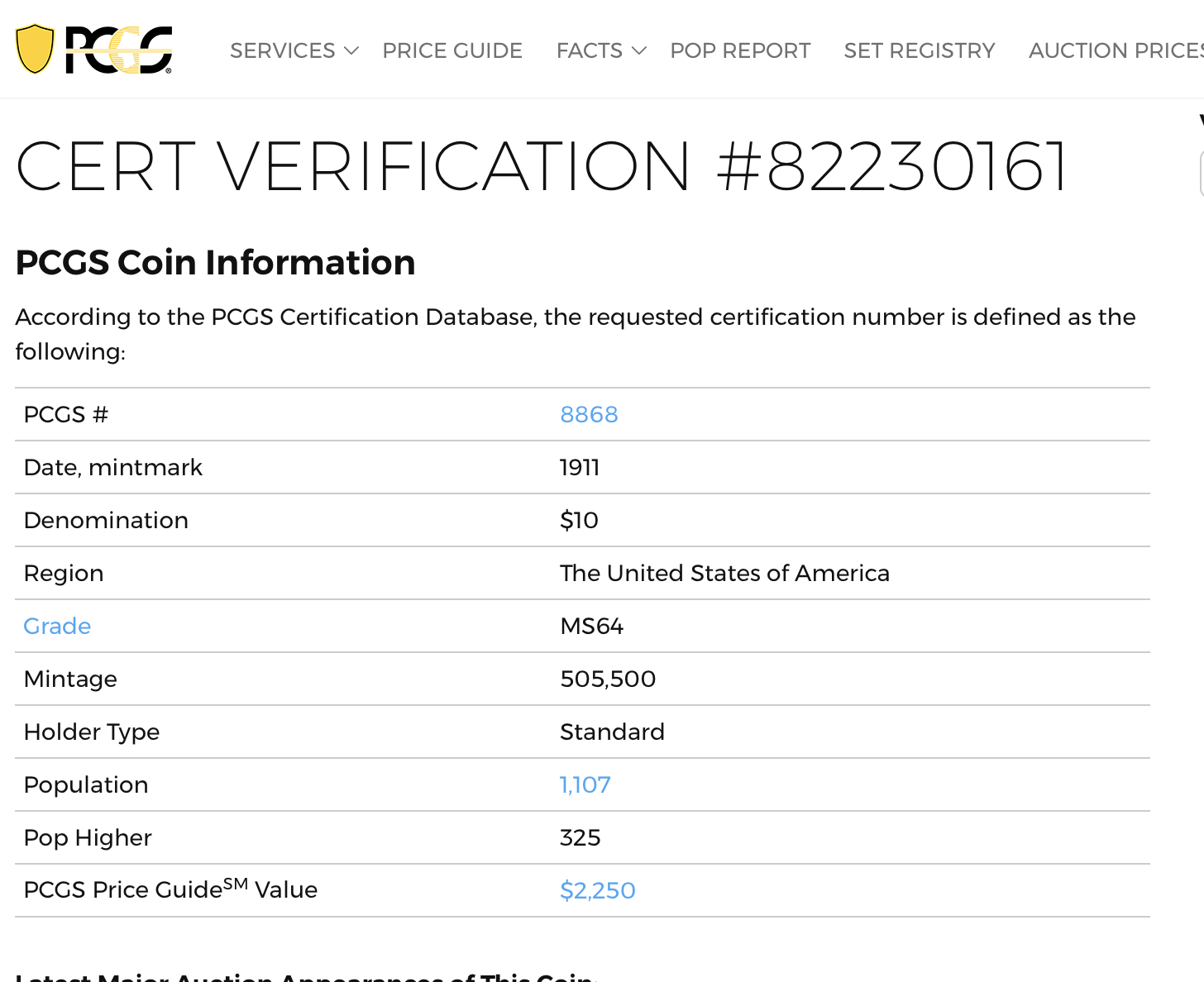
Task: Expand the Services dropdown chevron
Action: [351, 51]
